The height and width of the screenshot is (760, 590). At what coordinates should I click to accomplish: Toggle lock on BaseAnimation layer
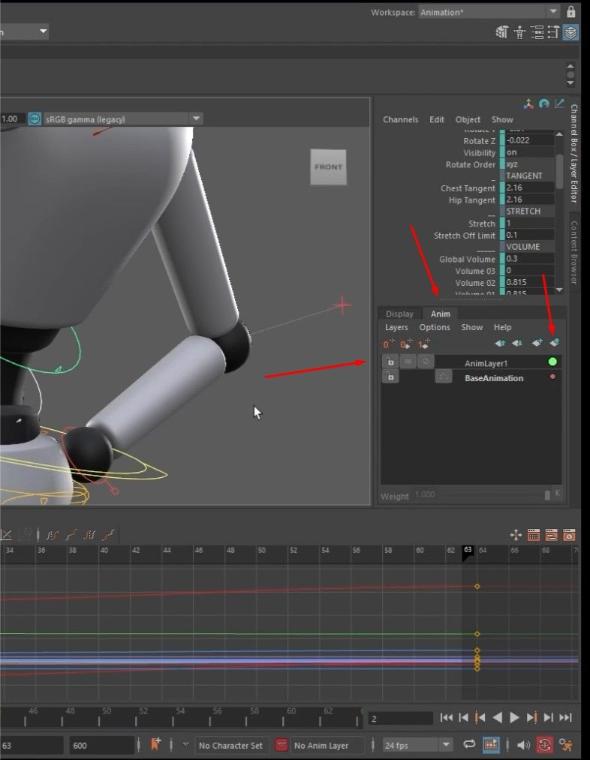[390, 377]
